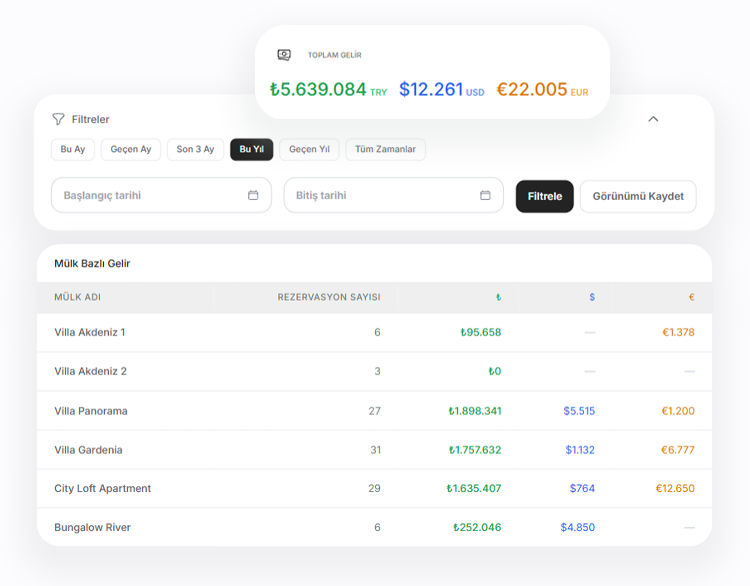This screenshot has height=586, width=750.
Task: Click reservation count 27 for Villa Panorama
Action: (x=375, y=411)
